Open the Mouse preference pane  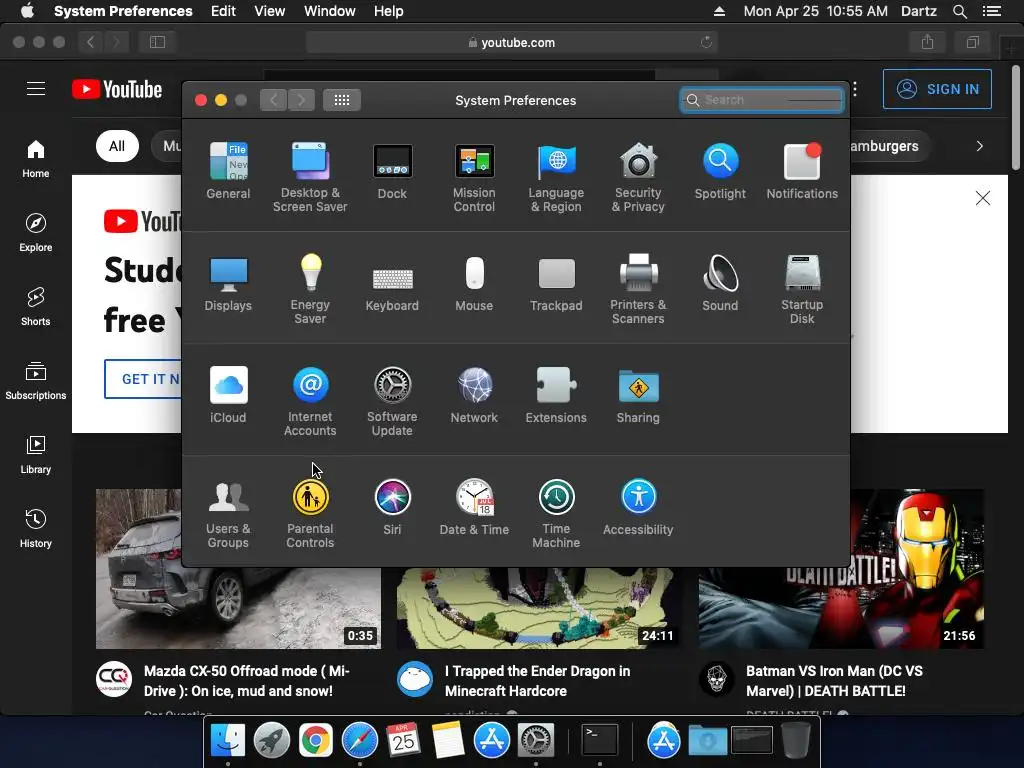(474, 283)
